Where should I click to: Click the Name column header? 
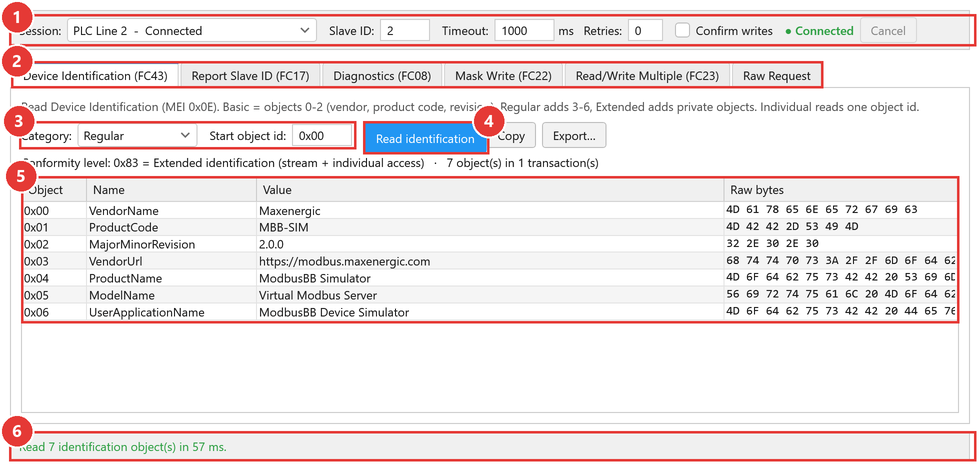pos(171,190)
